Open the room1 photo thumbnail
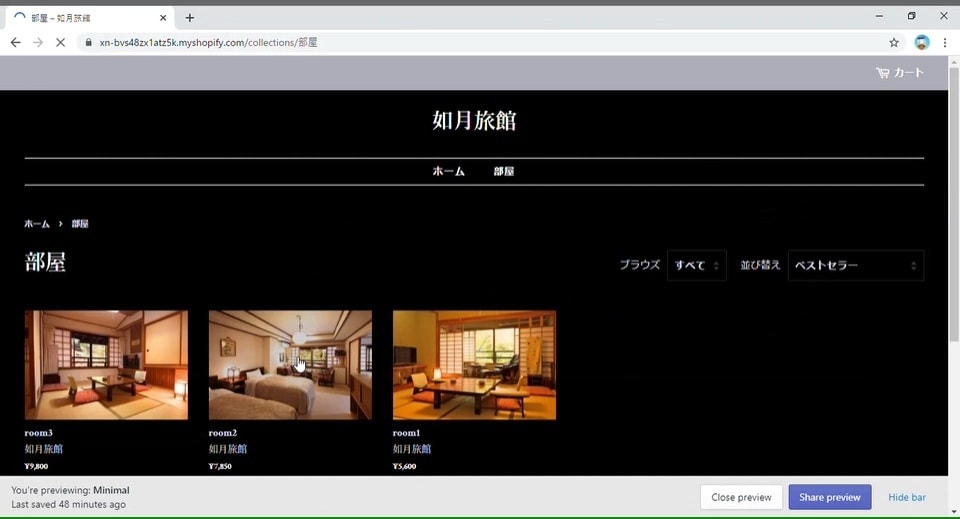Viewport: 960px width, 519px height. pos(474,365)
